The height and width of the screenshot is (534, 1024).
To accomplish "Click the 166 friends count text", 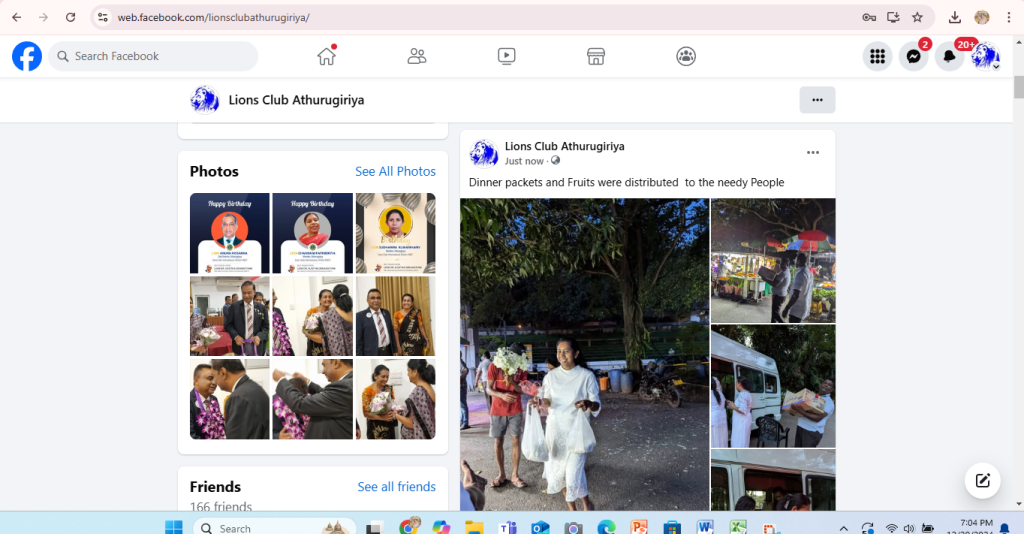I will pyautogui.click(x=221, y=506).
